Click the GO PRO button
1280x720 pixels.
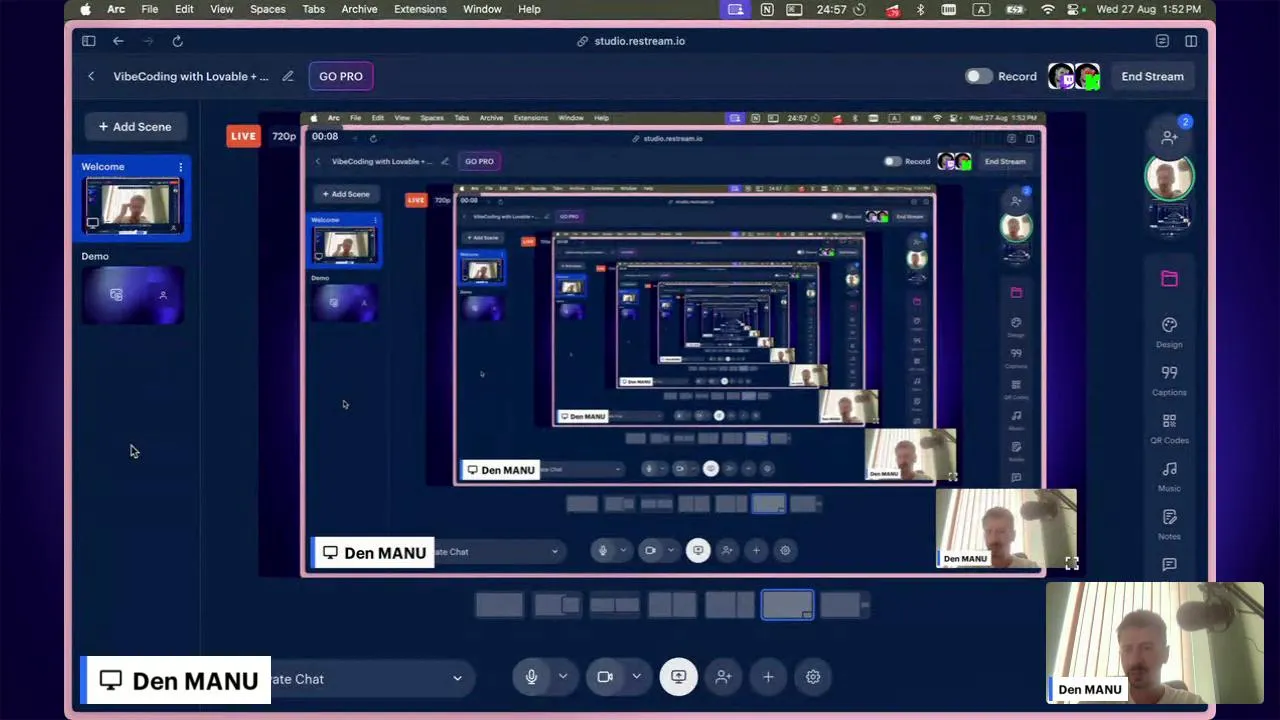(341, 76)
